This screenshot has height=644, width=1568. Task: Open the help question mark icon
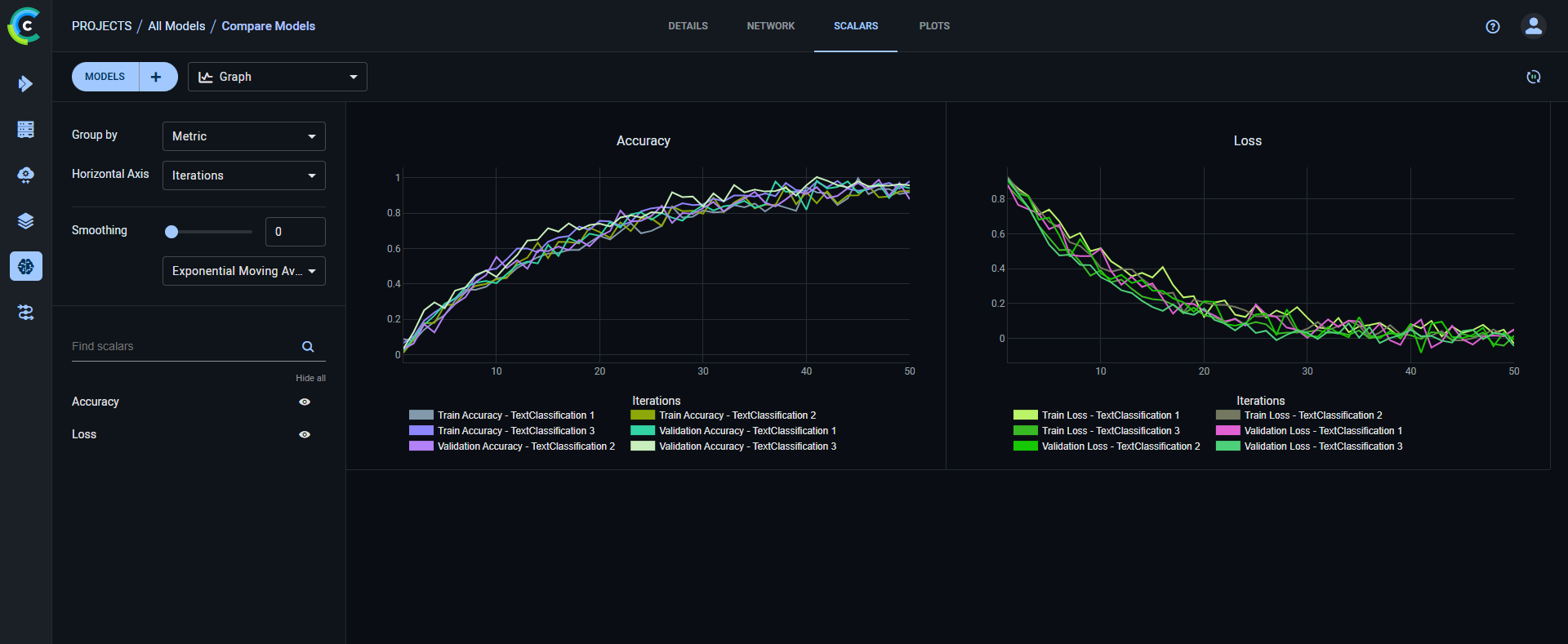pyautogui.click(x=1492, y=26)
